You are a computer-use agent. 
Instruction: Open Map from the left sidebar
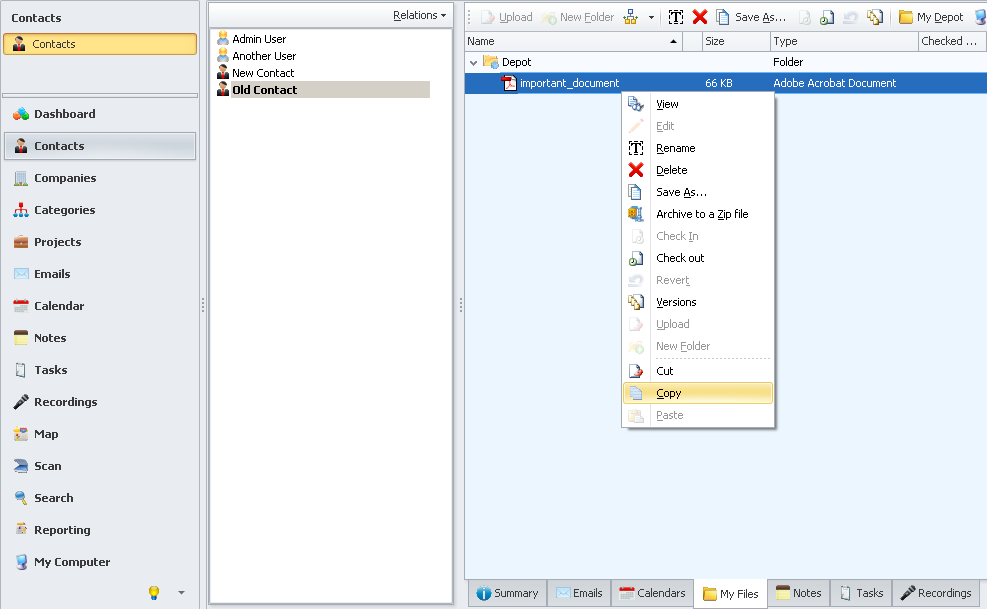[46, 434]
